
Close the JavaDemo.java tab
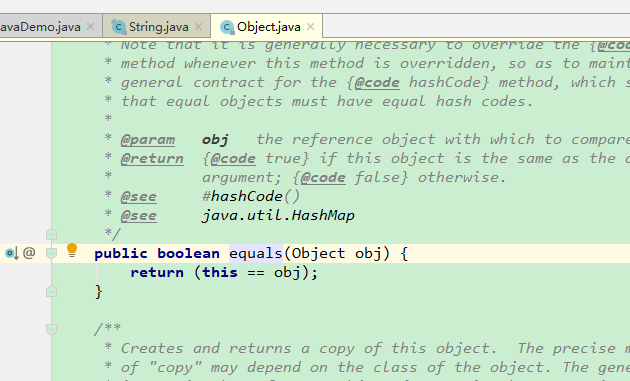pyautogui.click(x=91, y=27)
